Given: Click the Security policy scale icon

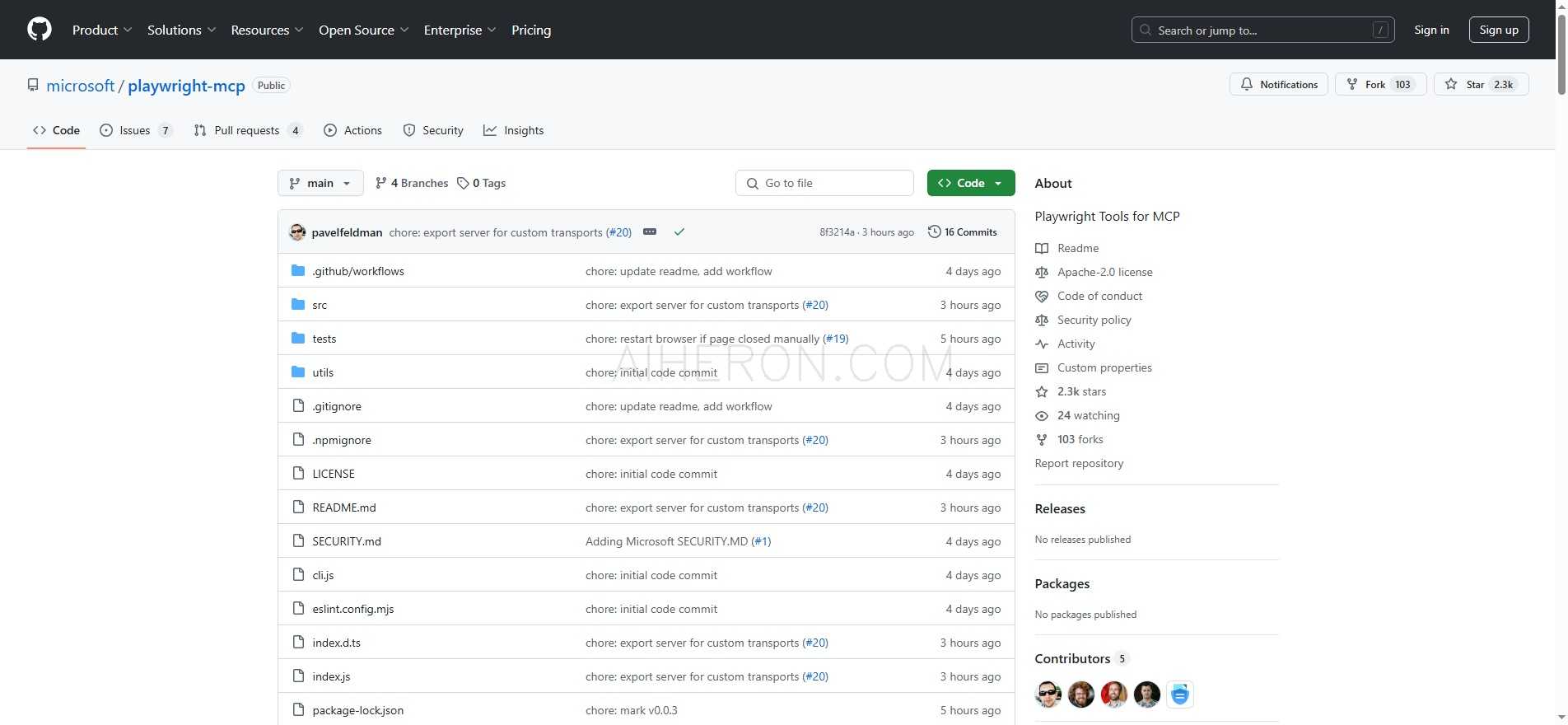Looking at the screenshot, I should pos(1042,320).
